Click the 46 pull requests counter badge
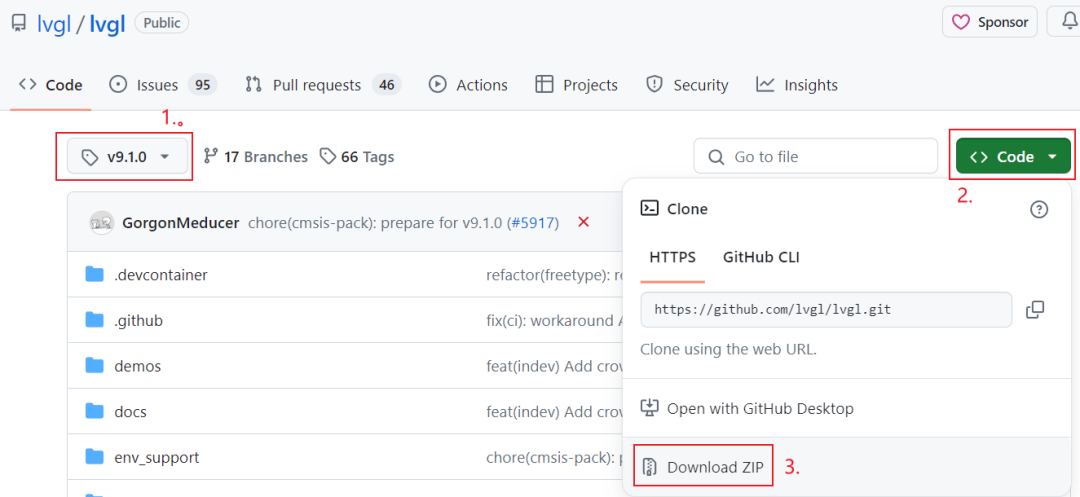This screenshot has height=497, width=1080. [386, 85]
